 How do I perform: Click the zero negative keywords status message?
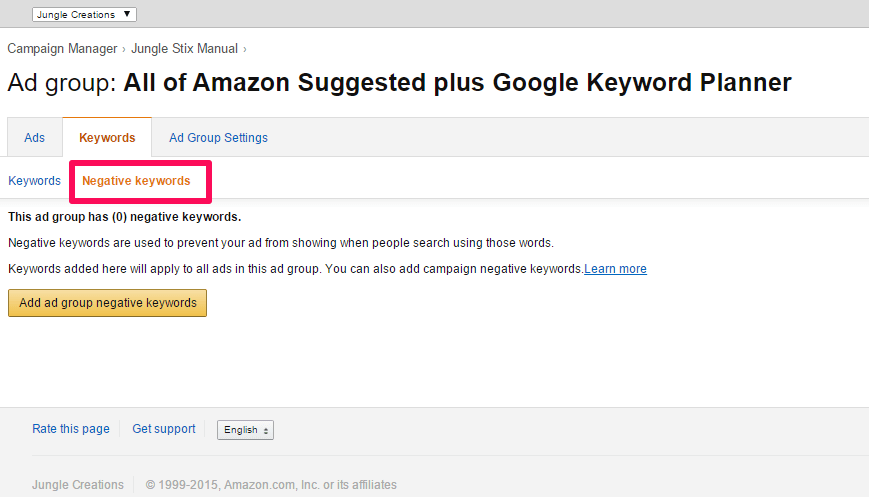point(124,216)
